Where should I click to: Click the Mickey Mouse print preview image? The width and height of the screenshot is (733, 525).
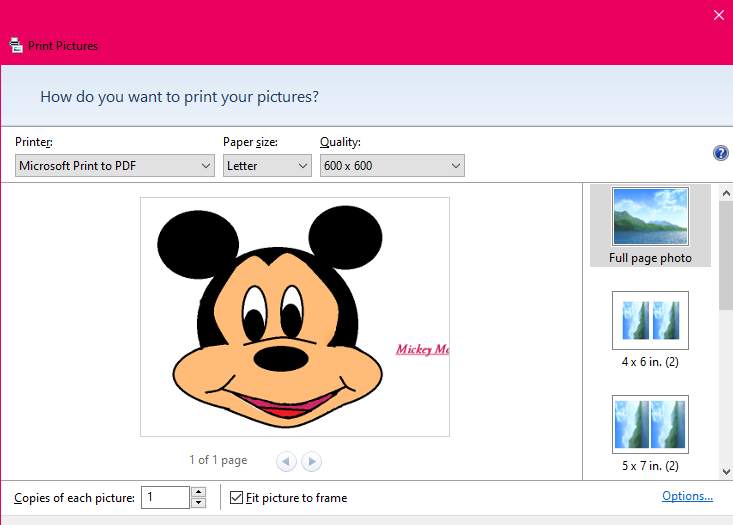coord(295,317)
